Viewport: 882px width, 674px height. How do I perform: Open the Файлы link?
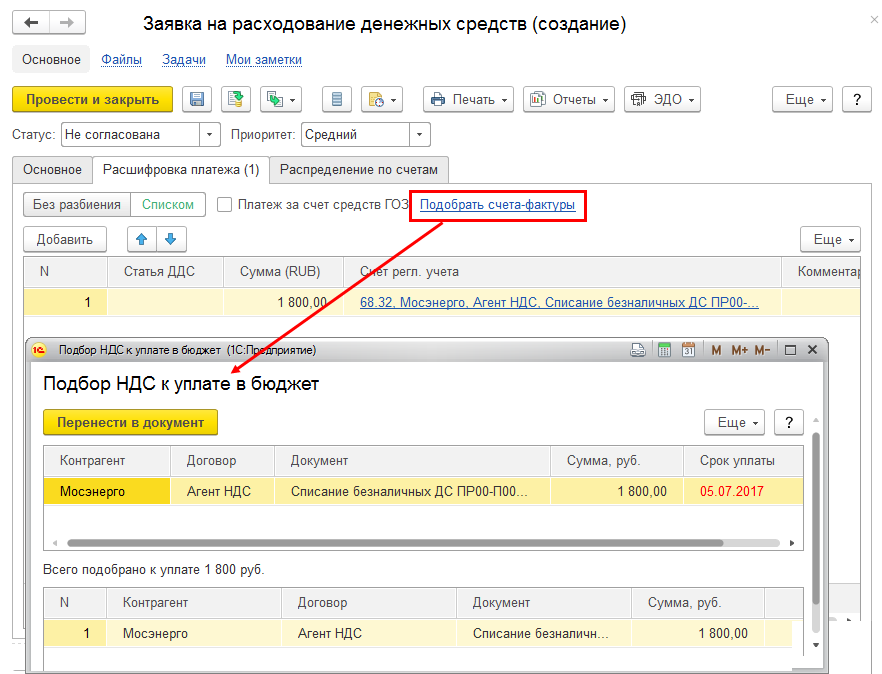pos(122,60)
